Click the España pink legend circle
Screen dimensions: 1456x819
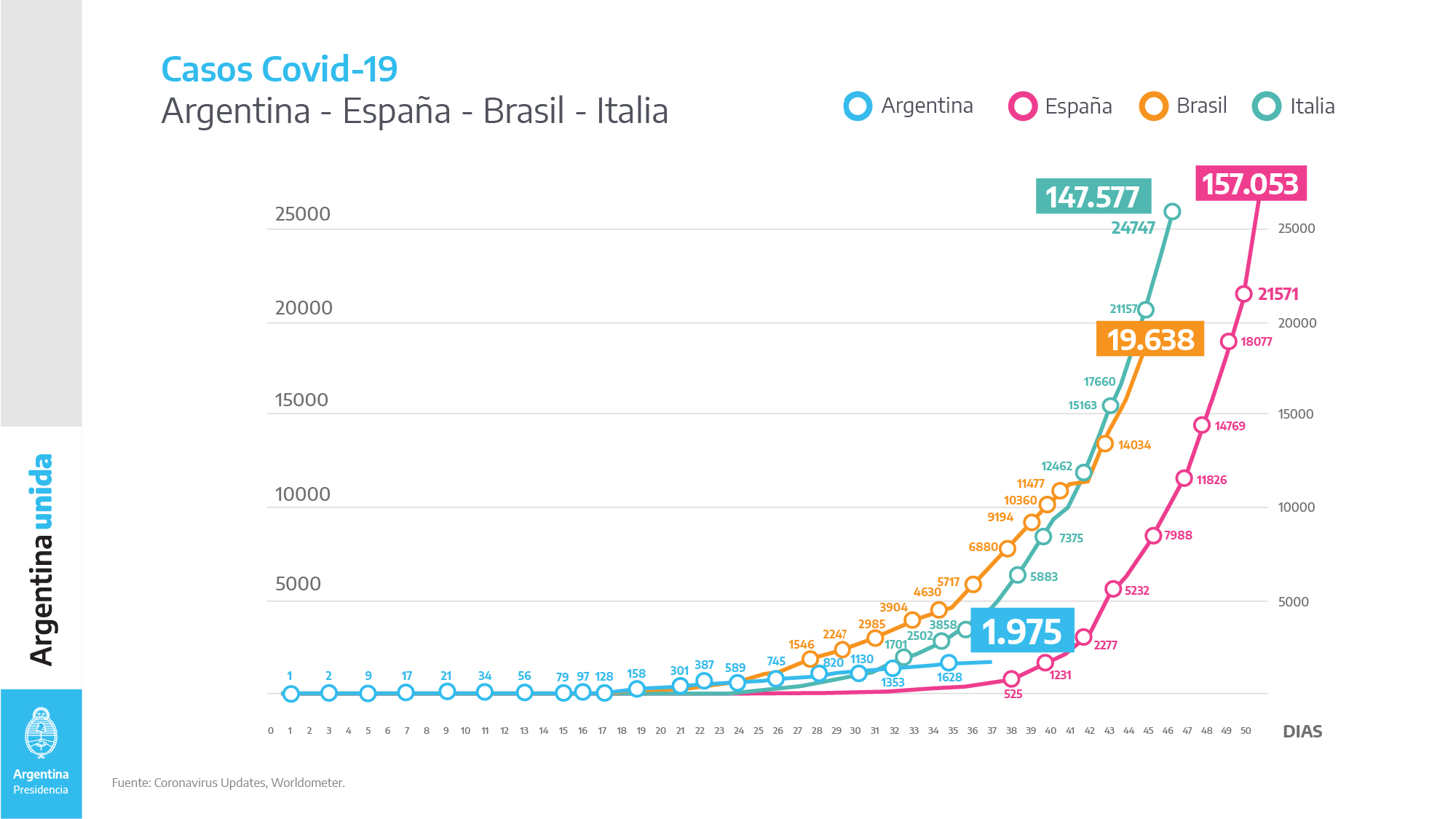point(1022,106)
